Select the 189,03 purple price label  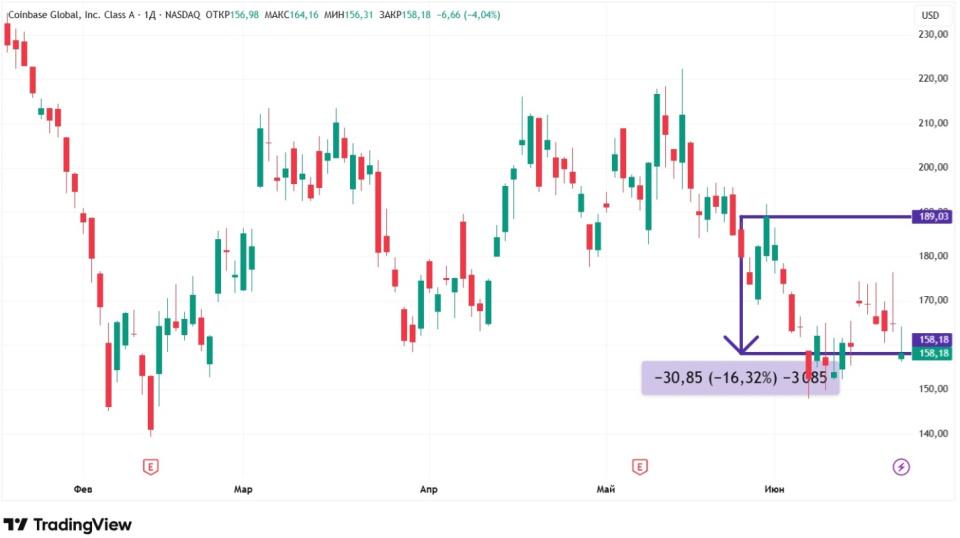pos(932,216)
